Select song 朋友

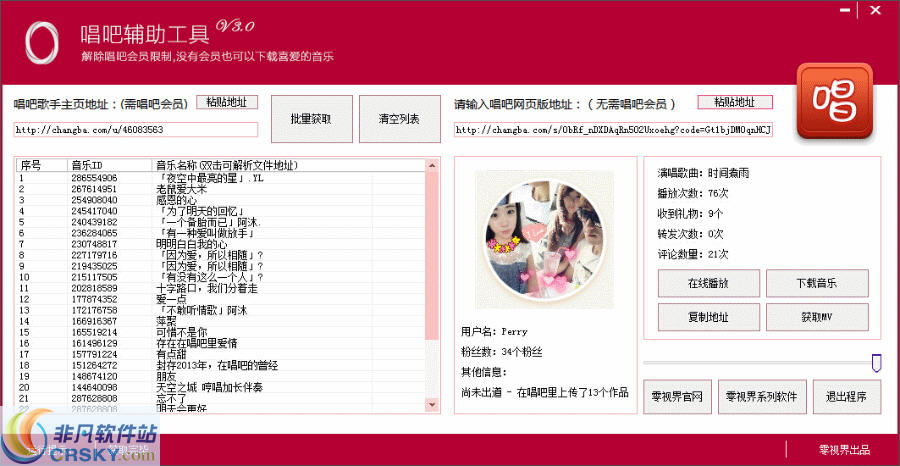166,376
